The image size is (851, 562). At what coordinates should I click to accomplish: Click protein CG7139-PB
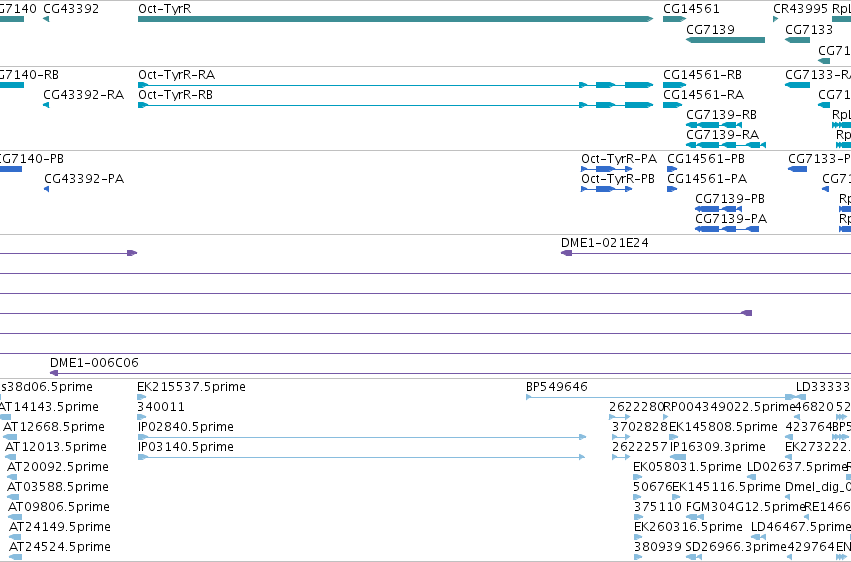point(719,209)
